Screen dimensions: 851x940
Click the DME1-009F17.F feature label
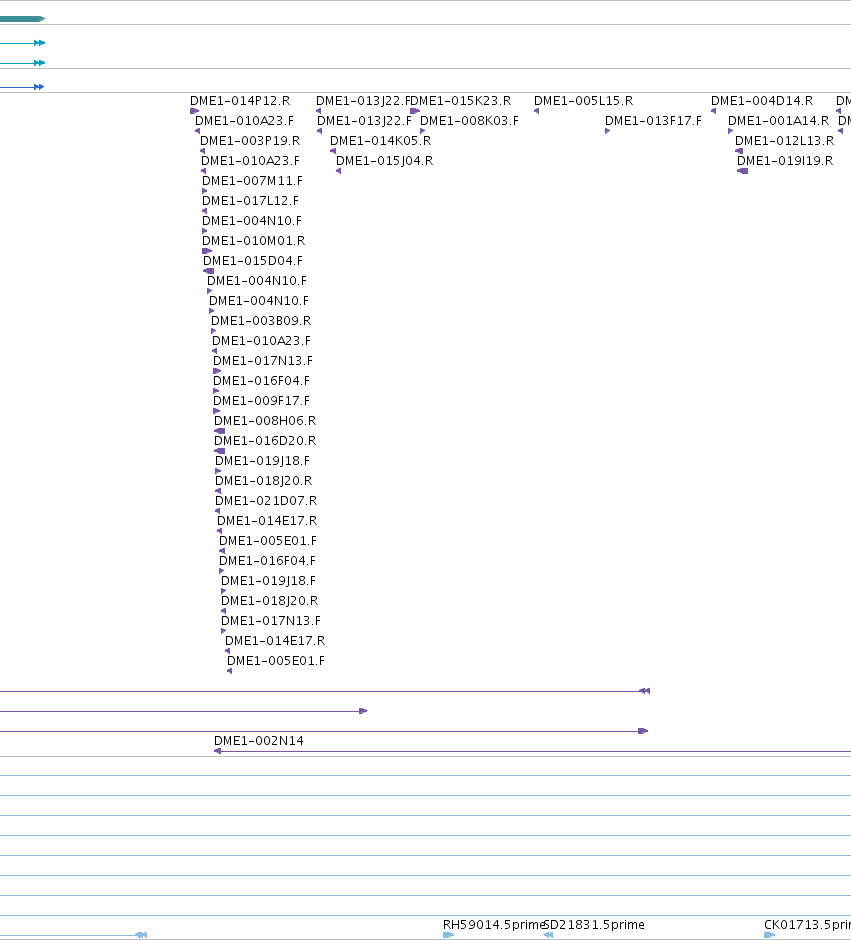261,400
